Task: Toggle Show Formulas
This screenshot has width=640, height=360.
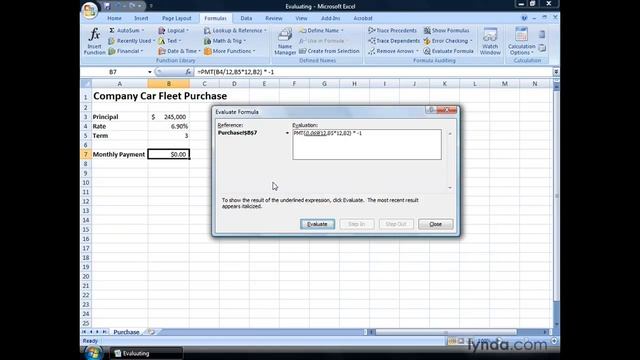Action: 447,31
